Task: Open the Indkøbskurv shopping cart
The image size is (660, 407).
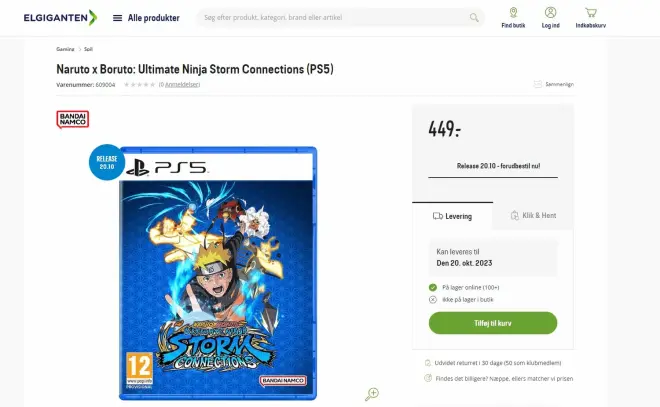Action: (591, 17)
